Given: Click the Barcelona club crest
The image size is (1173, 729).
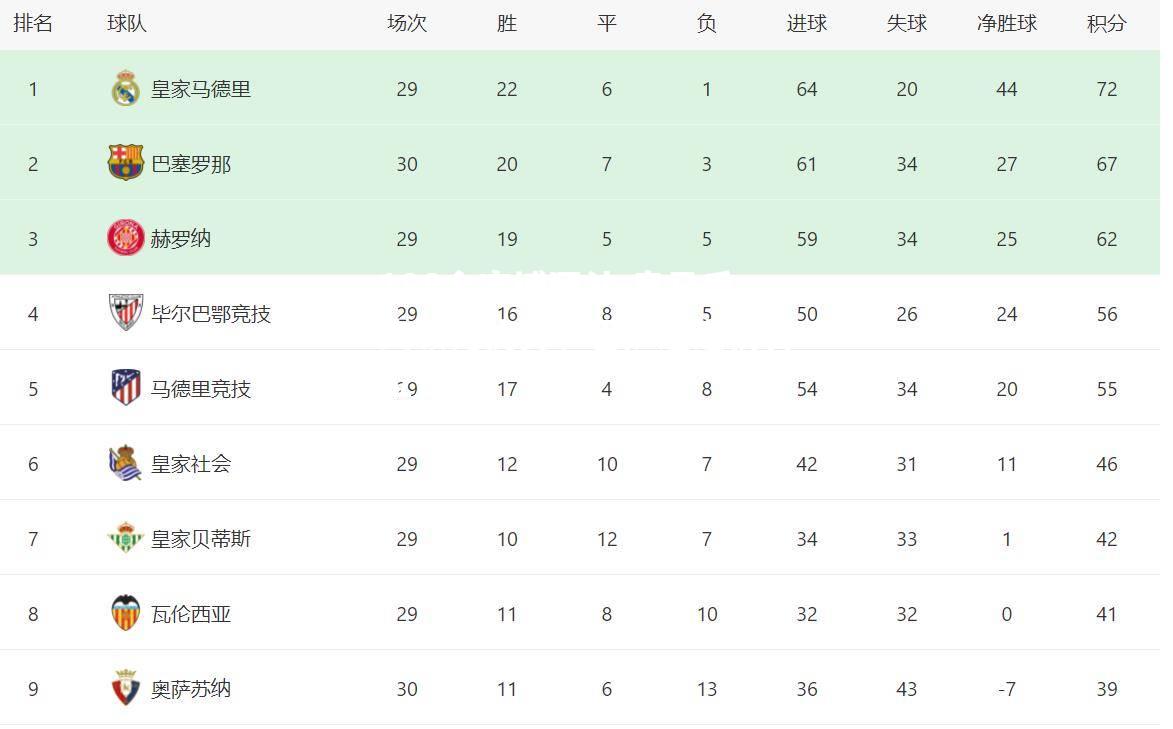Looking at the screenshot, I should [x=126, y=162].
